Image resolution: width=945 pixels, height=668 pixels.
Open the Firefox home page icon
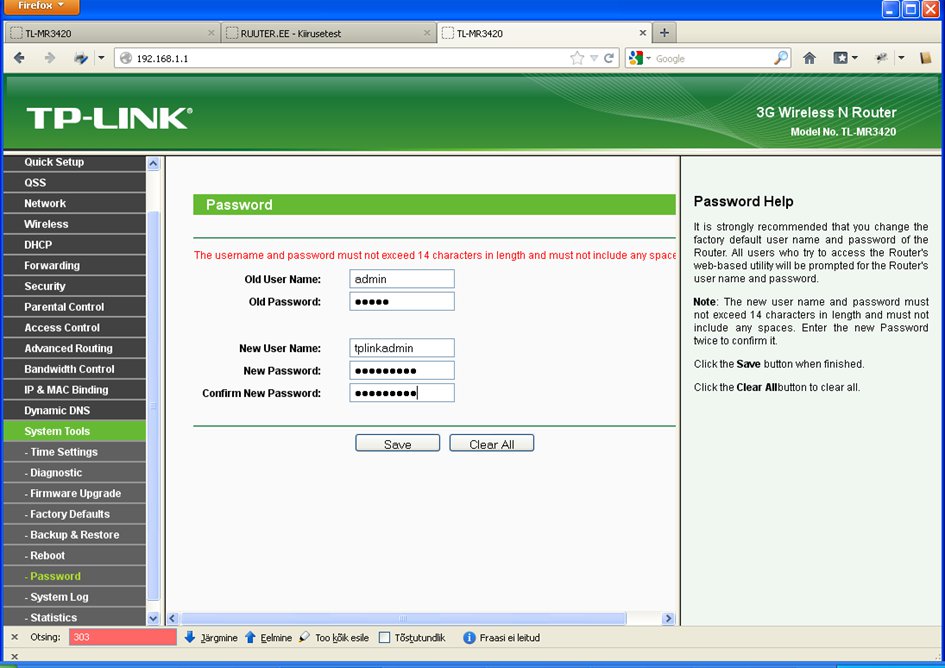(x=809, y=58)
